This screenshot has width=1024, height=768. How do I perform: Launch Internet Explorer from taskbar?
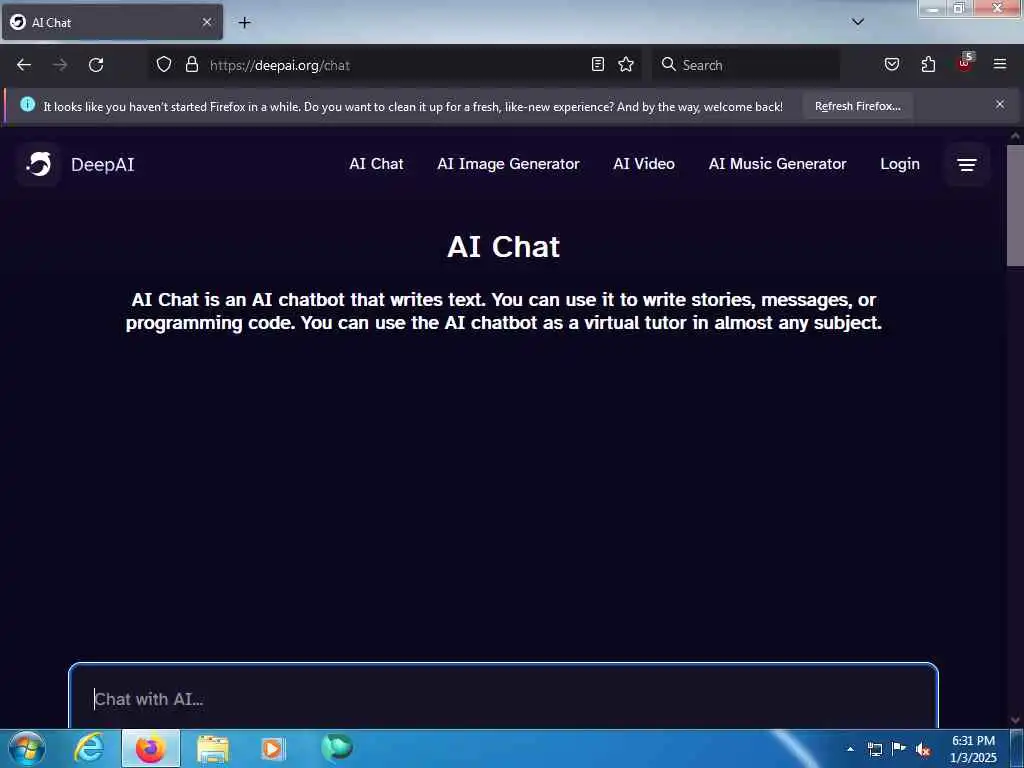pos(89,748)
